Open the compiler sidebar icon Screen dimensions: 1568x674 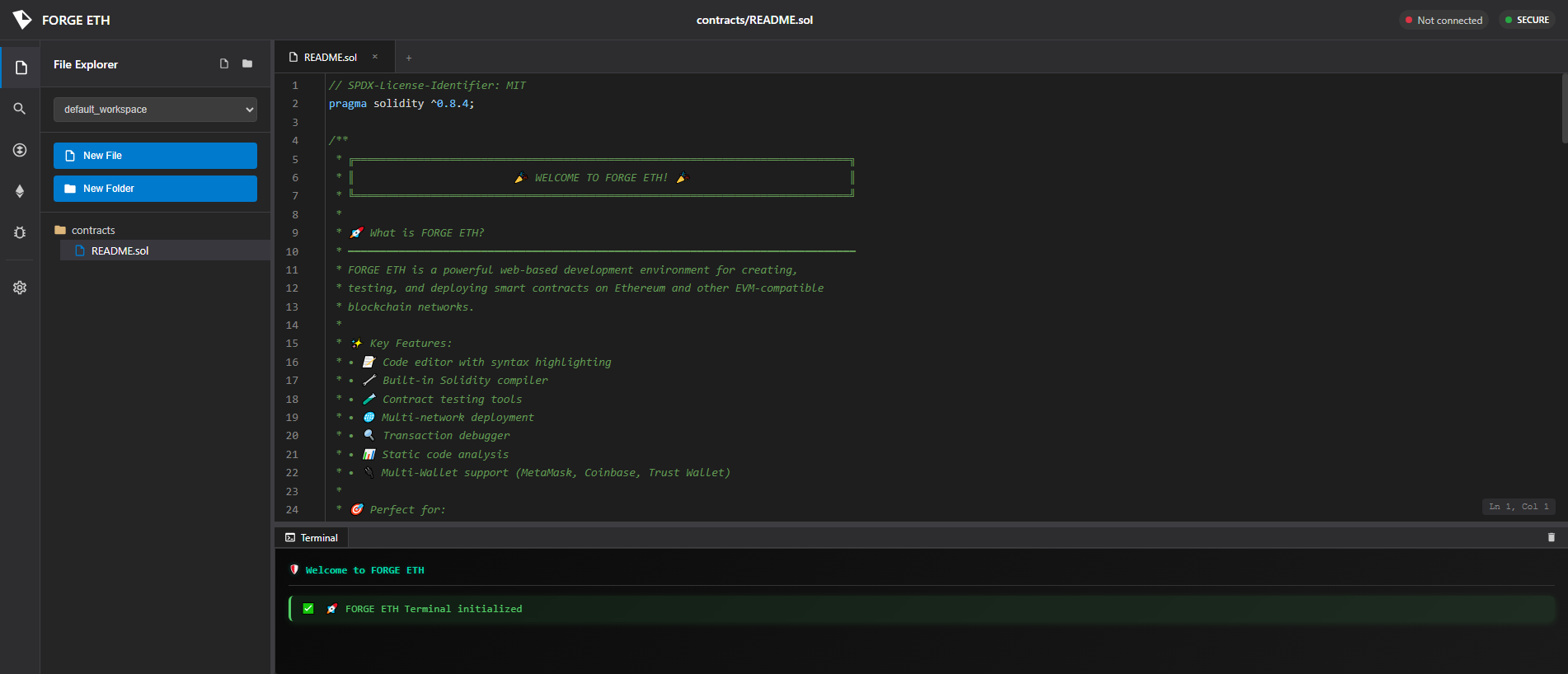click(20, 150)
